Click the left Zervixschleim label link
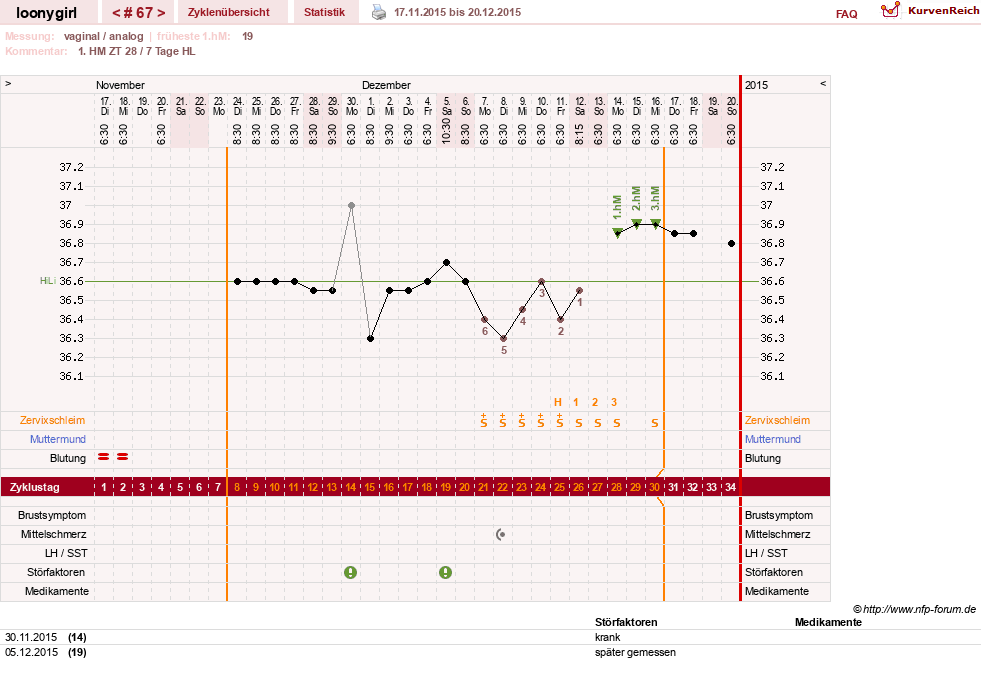Screen dimensions: 981x681 click(x=53, y=421)
